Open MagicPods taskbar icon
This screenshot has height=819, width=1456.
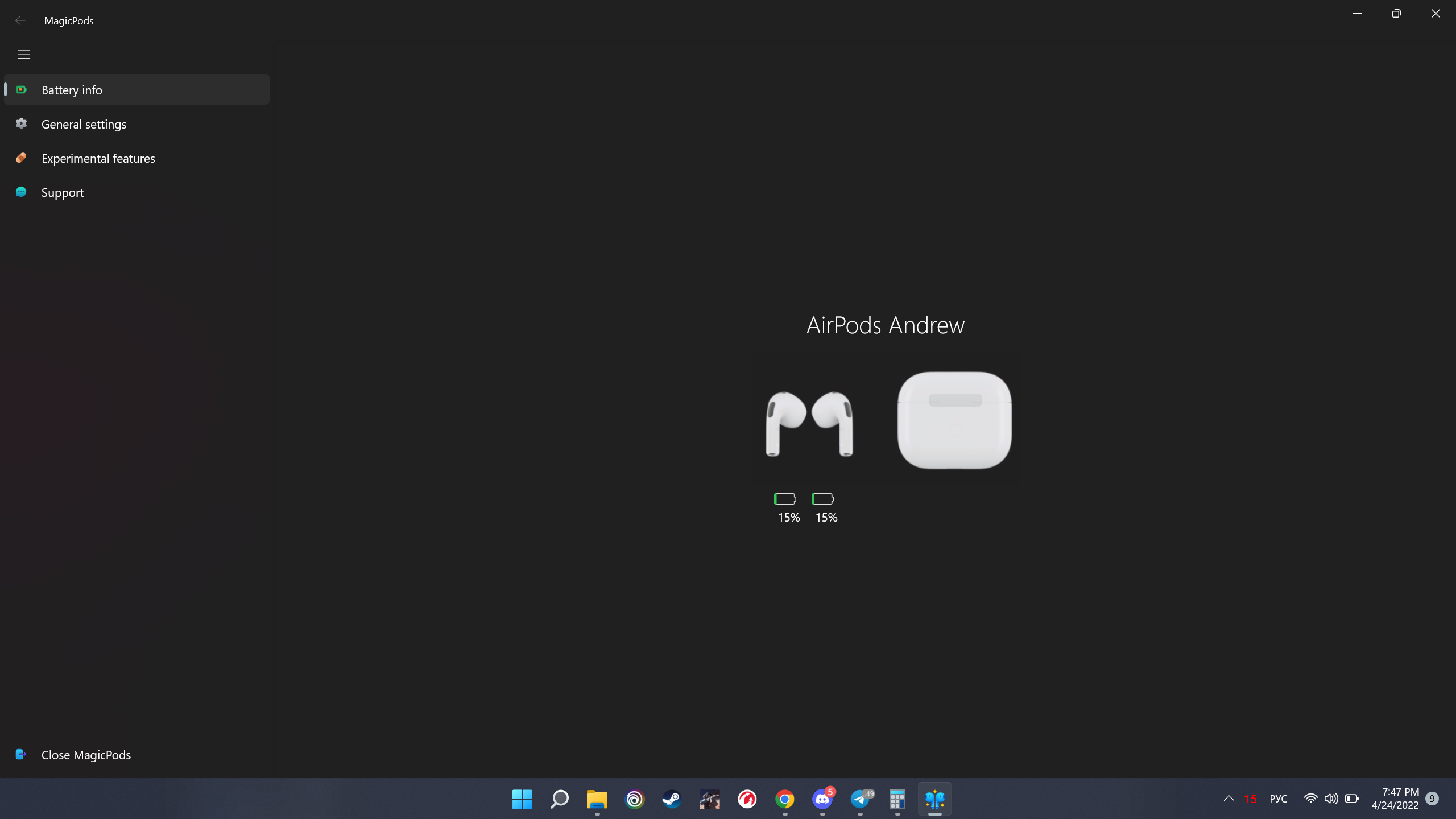pos(934,799)
